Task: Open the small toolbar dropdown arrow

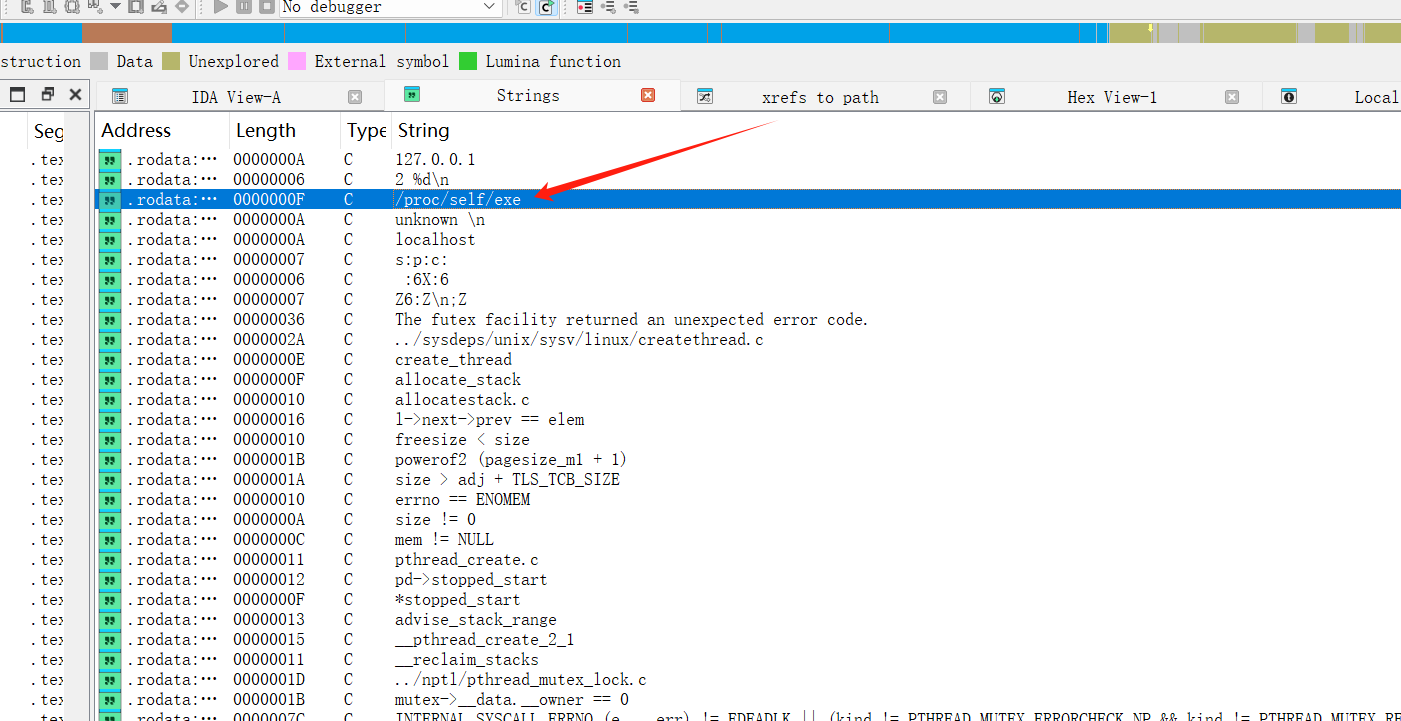Action: 116,7
